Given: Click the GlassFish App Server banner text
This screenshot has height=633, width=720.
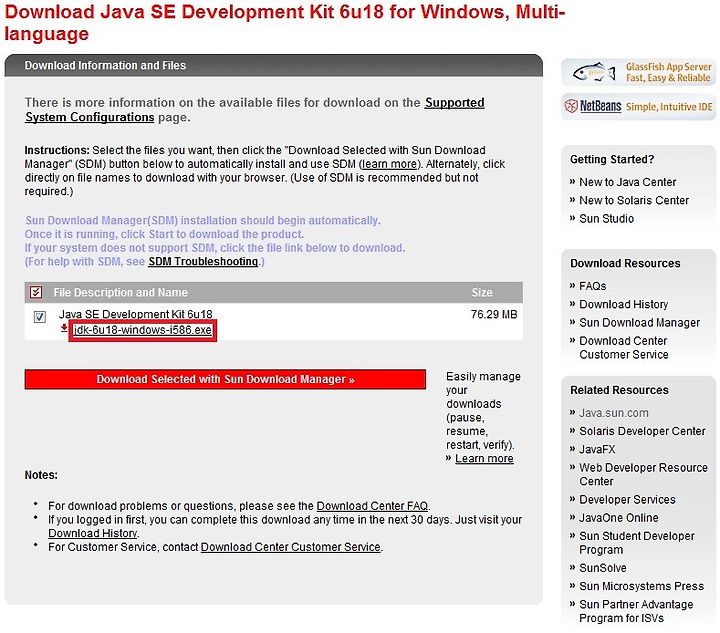Looking at the screenshot, I should [x=669, y=72].
